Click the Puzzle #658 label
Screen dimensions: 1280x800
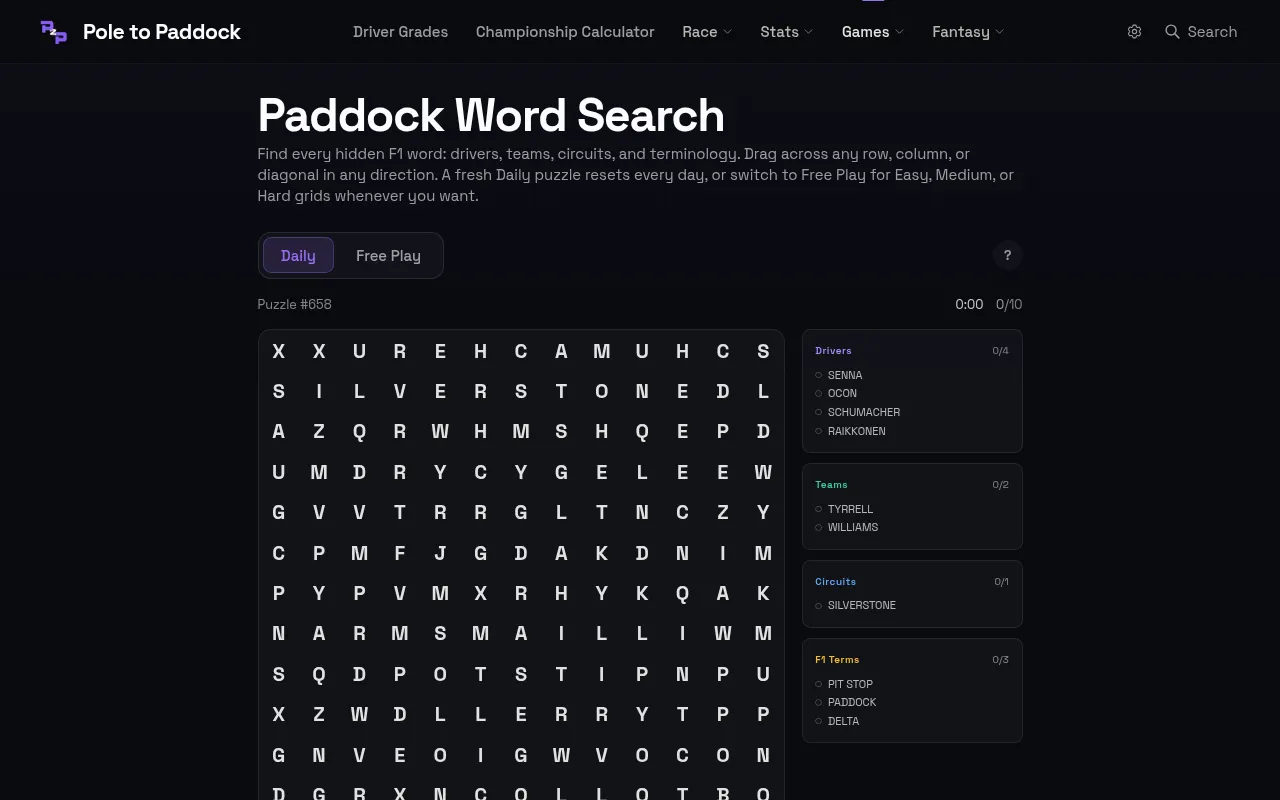coord(294,304)
